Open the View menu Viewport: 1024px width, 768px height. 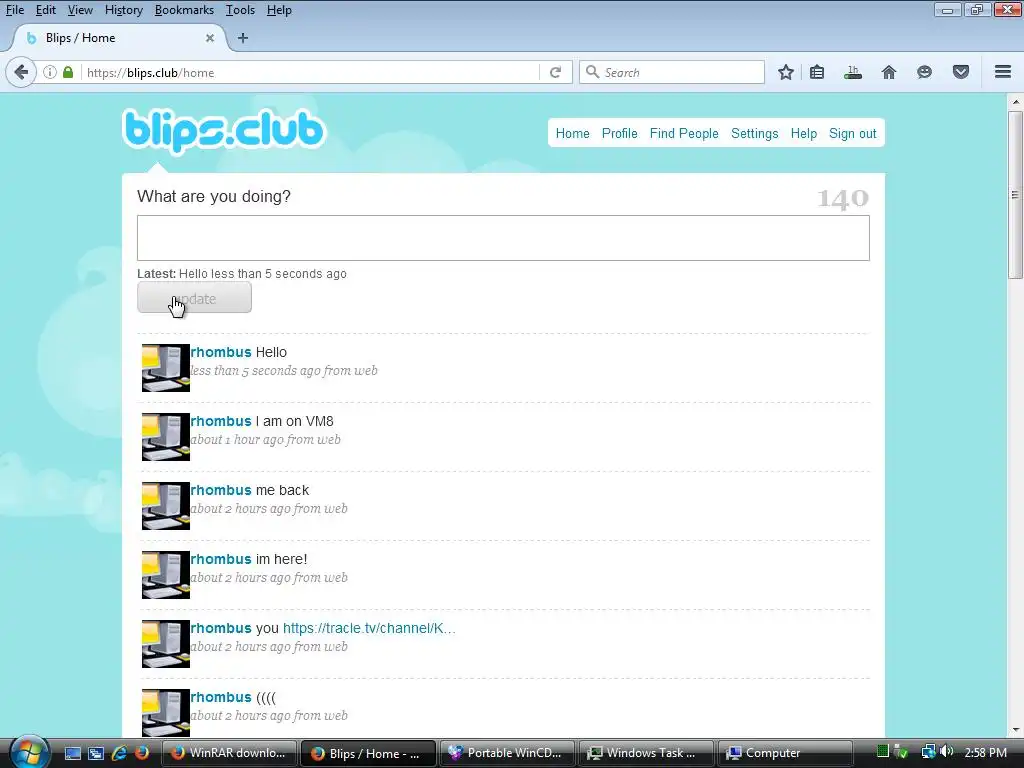pyautogui.click(x=80, y=10)
